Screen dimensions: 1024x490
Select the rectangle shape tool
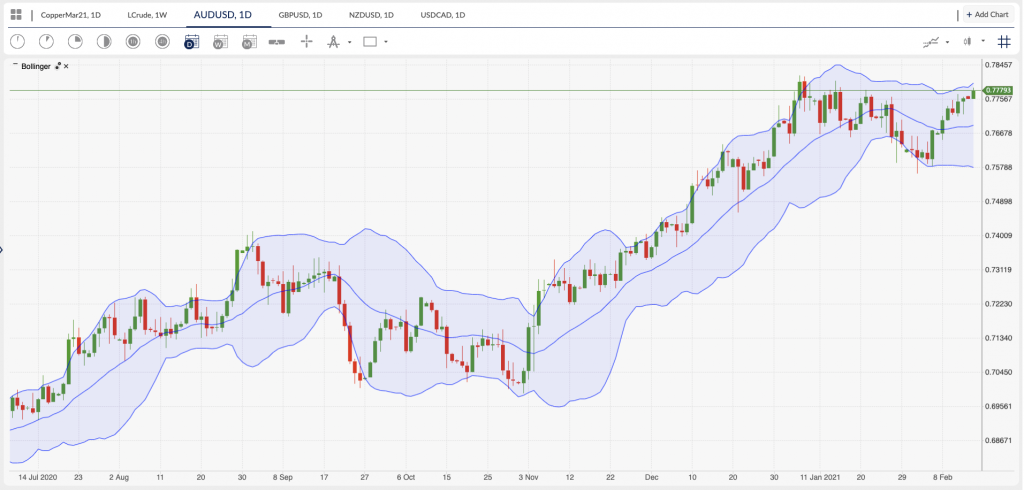coord(370,42)
